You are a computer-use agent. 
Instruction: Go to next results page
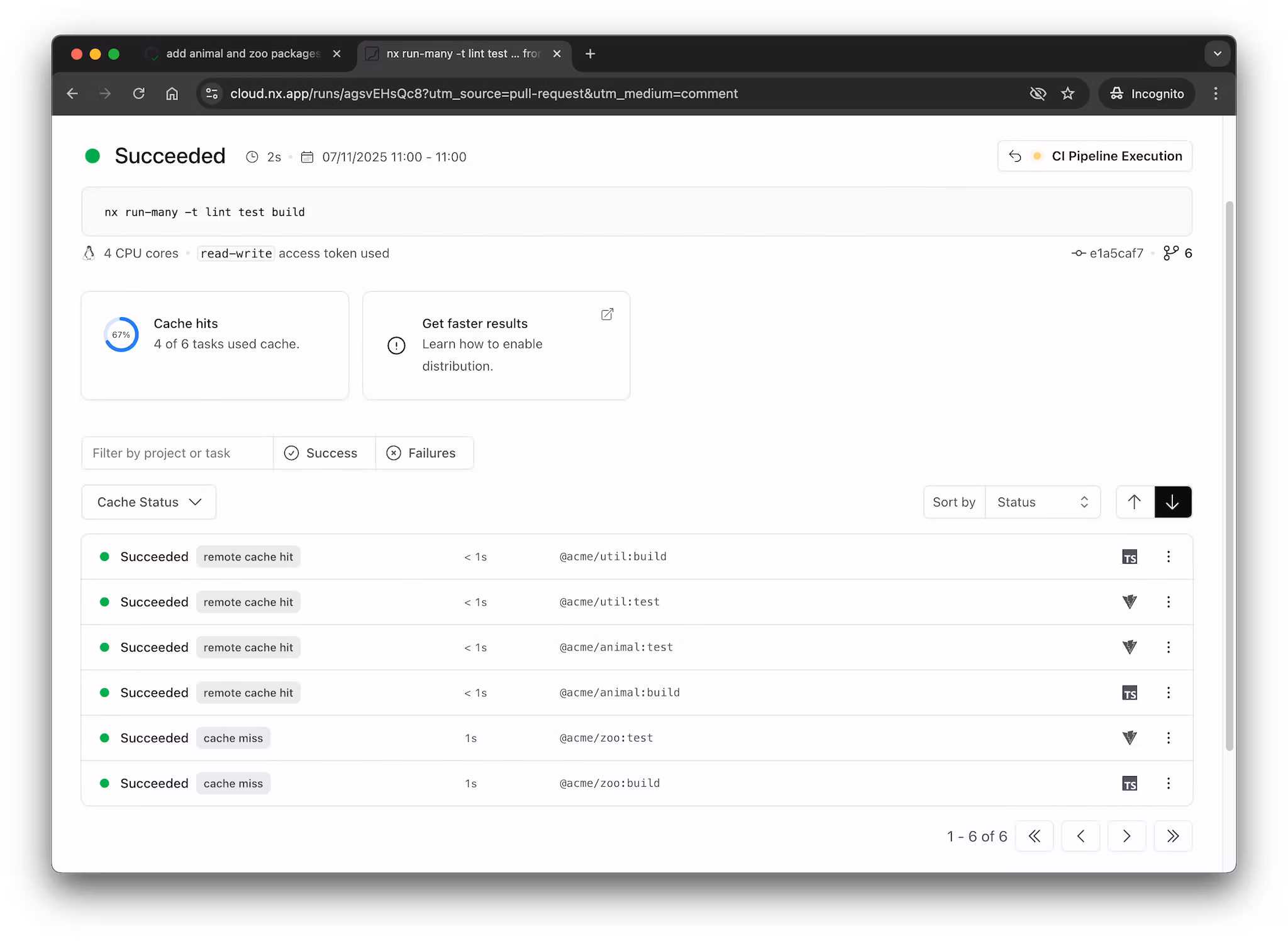[1126, 836]
